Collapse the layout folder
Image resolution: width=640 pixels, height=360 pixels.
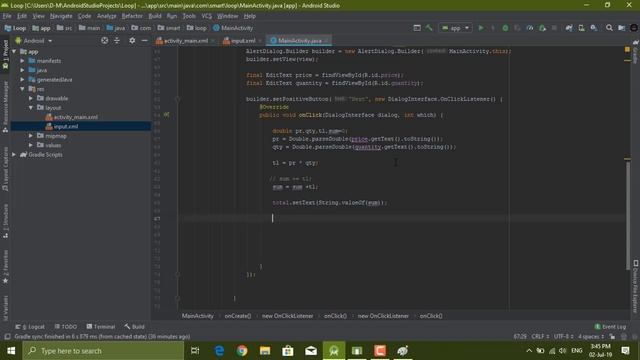click(31, 108)
